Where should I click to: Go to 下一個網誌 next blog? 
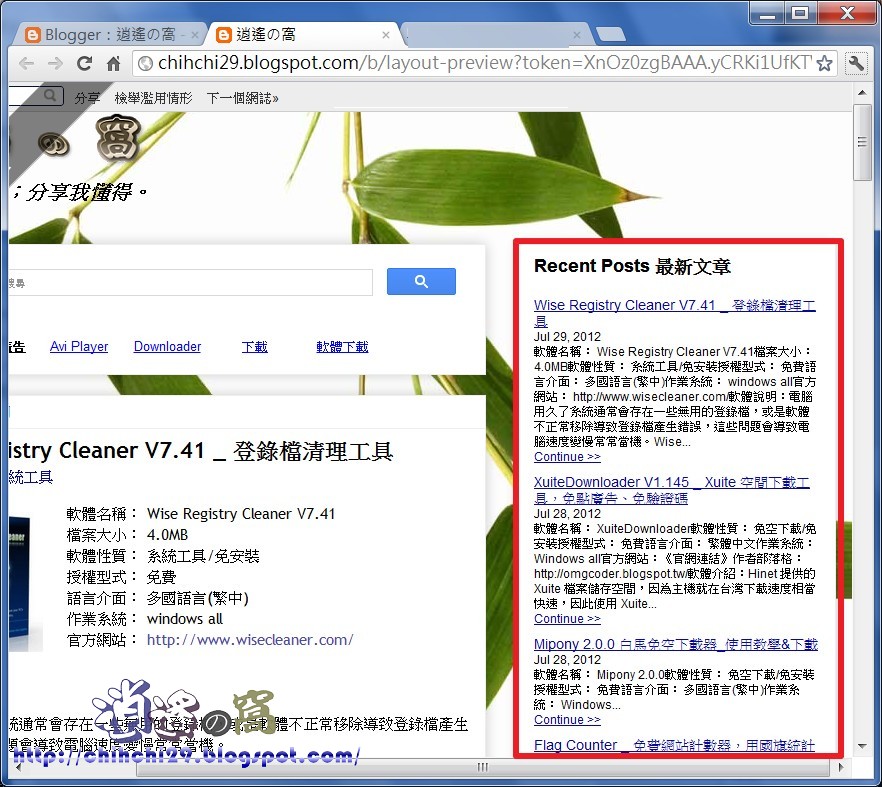[242, 98]
